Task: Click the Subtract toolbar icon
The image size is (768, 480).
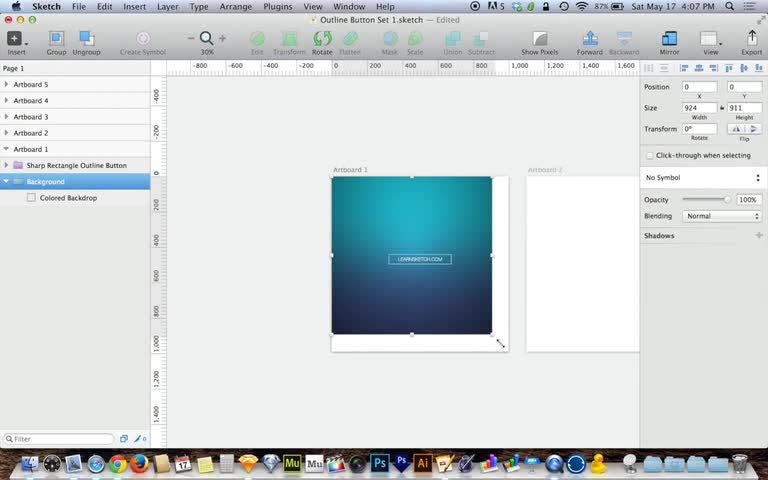Action: click(481, 38)
